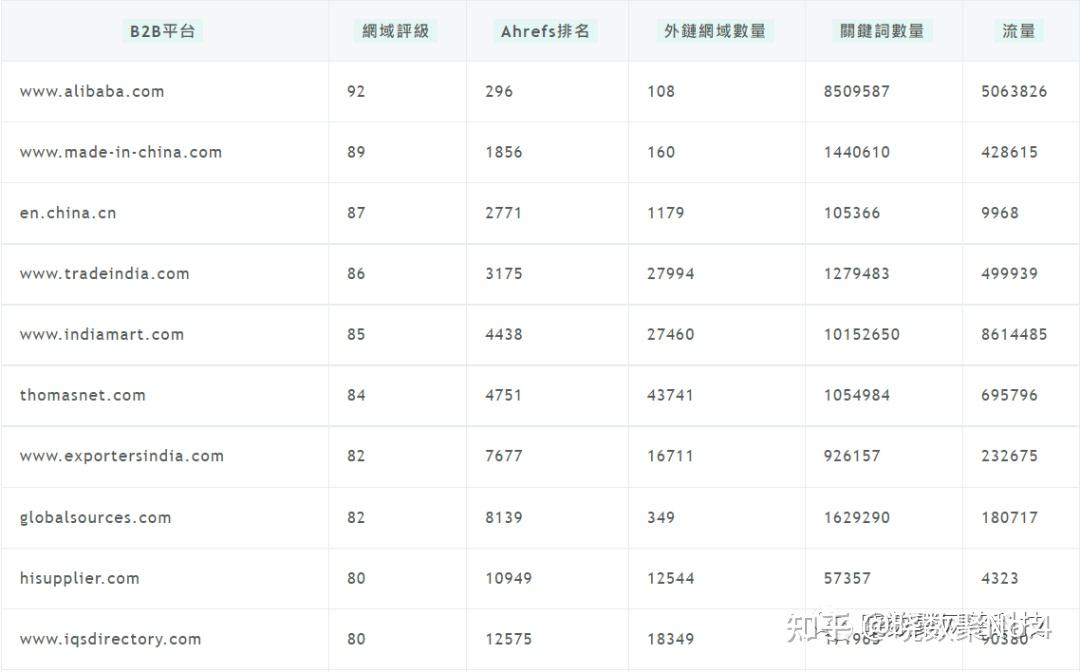This screenshot has height=672, width=1080.
Task: Click Ahrefs rank value 10949
Action: point(508,578)
